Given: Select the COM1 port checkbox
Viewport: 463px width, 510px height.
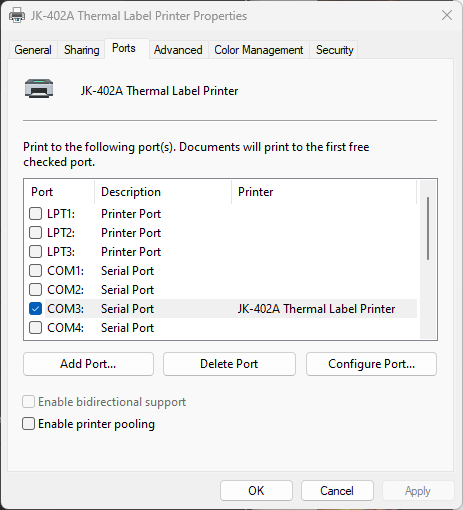Looking at the screenshot, I should [x=35, y=271].
